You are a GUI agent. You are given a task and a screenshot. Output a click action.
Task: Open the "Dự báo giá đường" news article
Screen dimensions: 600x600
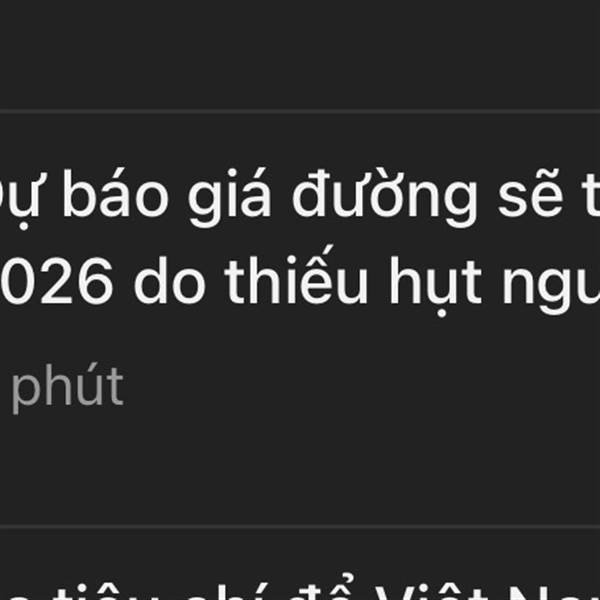click(300, 319)
